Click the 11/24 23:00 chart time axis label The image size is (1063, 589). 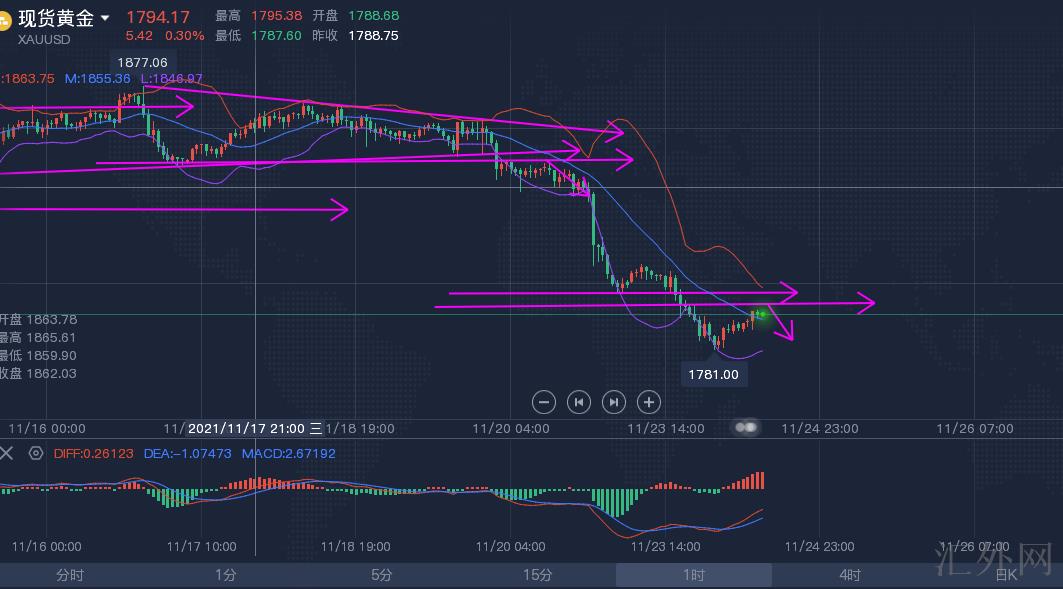(x=820, y=428)
